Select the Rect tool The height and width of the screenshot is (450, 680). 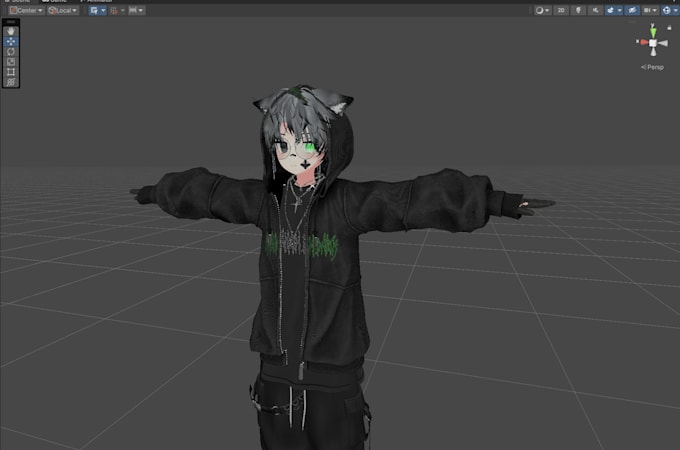coord(11,72)
